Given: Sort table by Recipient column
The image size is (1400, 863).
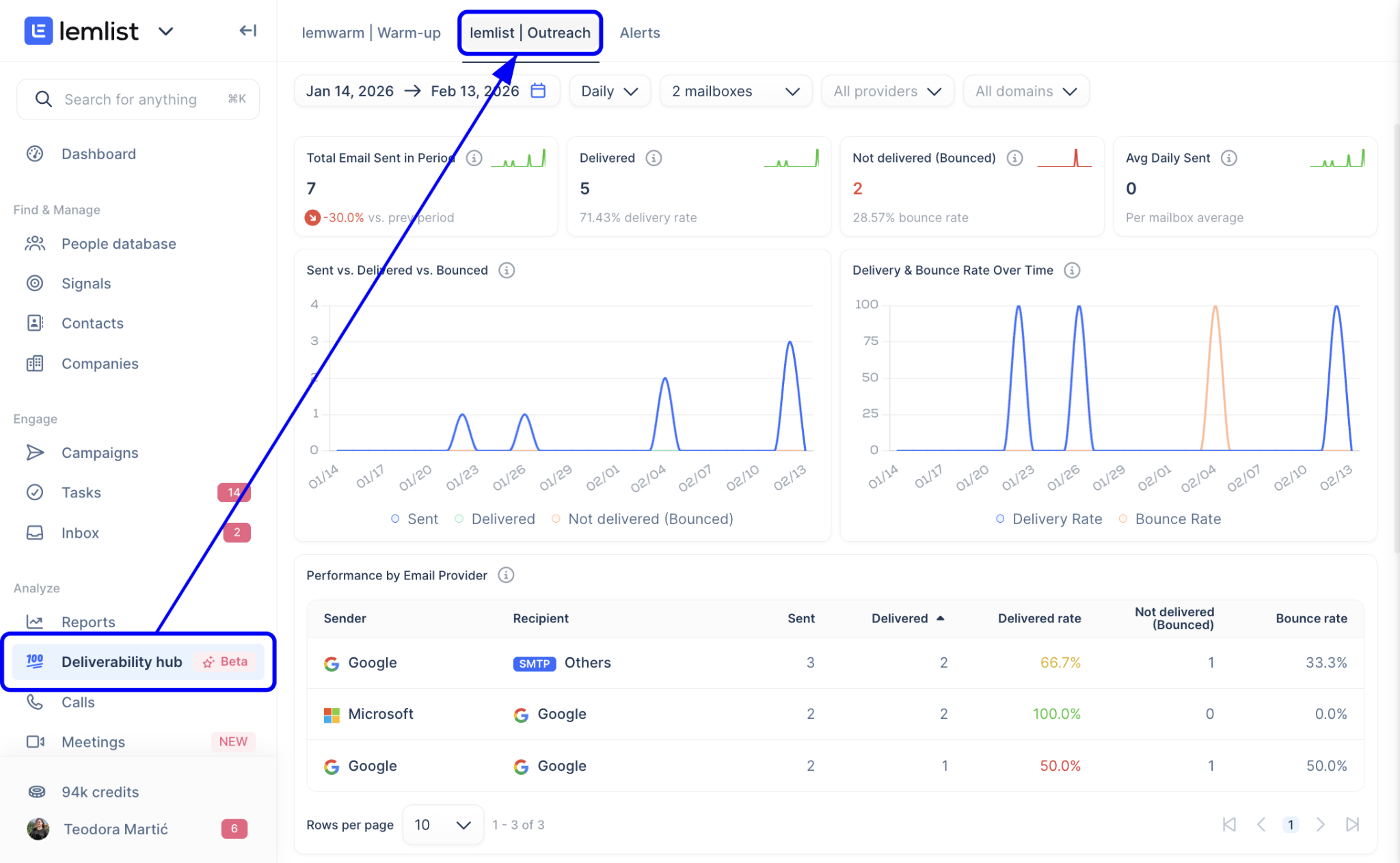Looking at the screenshot, I should 541,618.
